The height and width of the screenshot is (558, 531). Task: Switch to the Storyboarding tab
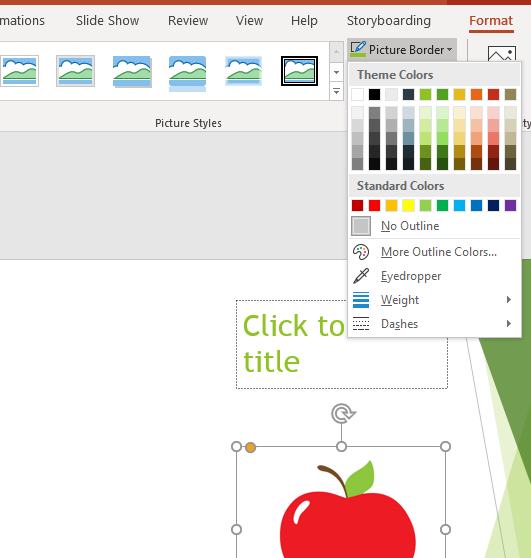(x=389, y=21)
